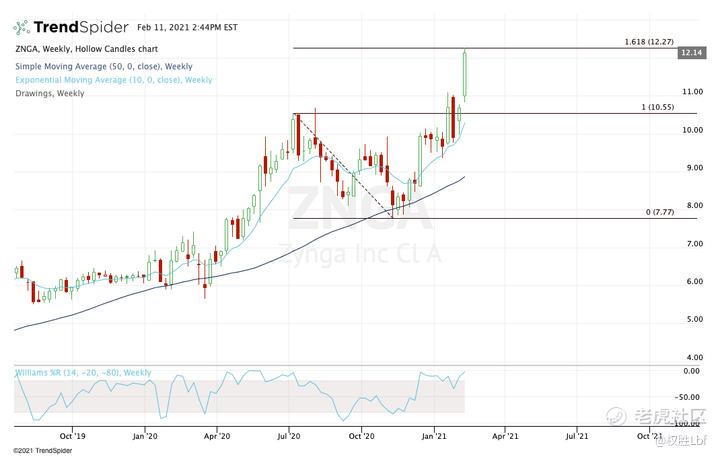The height and width of the screenshot is (457, 720).
Task: Click the 7.00 price axis label
Action: [x=695, y=244]
